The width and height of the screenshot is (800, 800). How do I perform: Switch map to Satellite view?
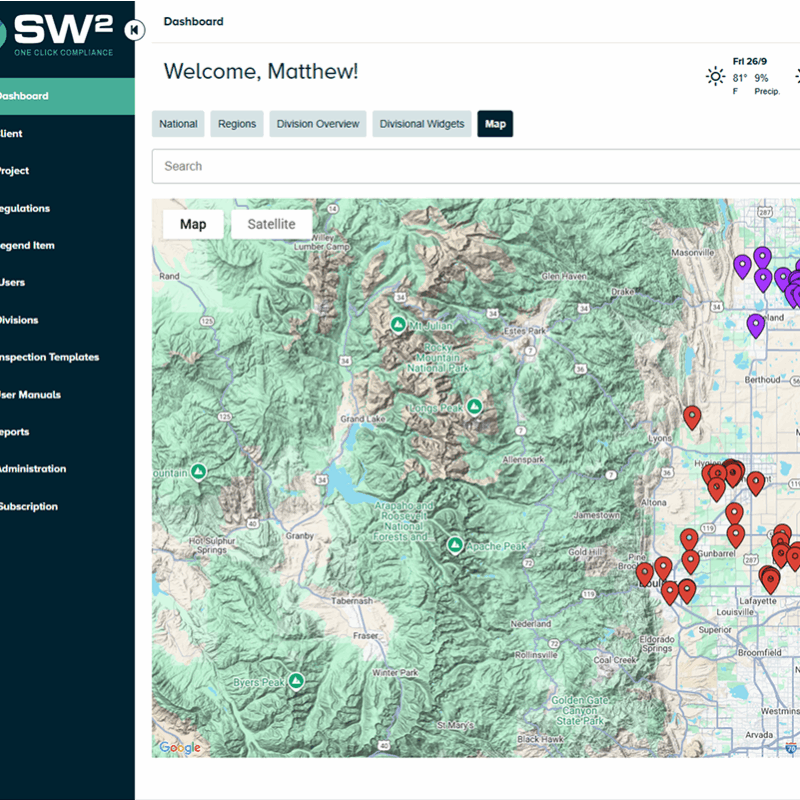[x=271, y=224]
